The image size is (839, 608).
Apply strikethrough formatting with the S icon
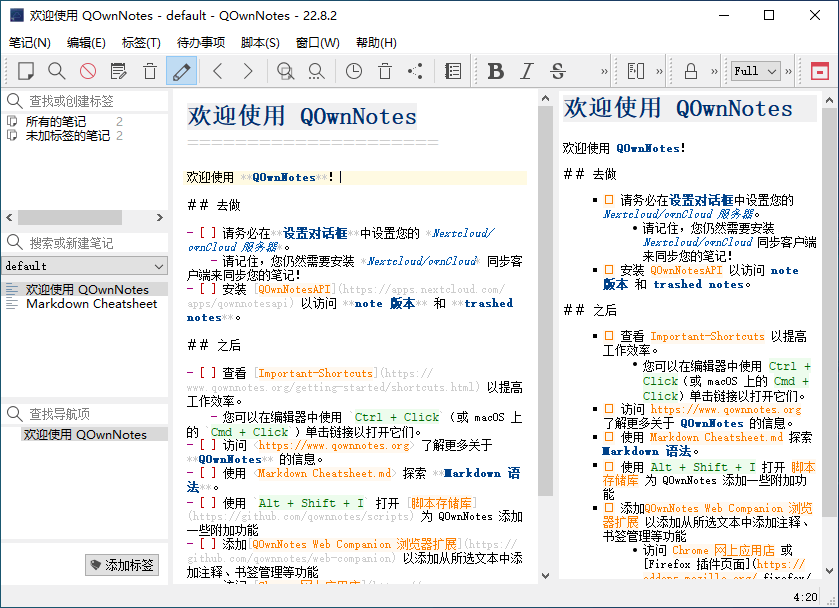(558, 71)
